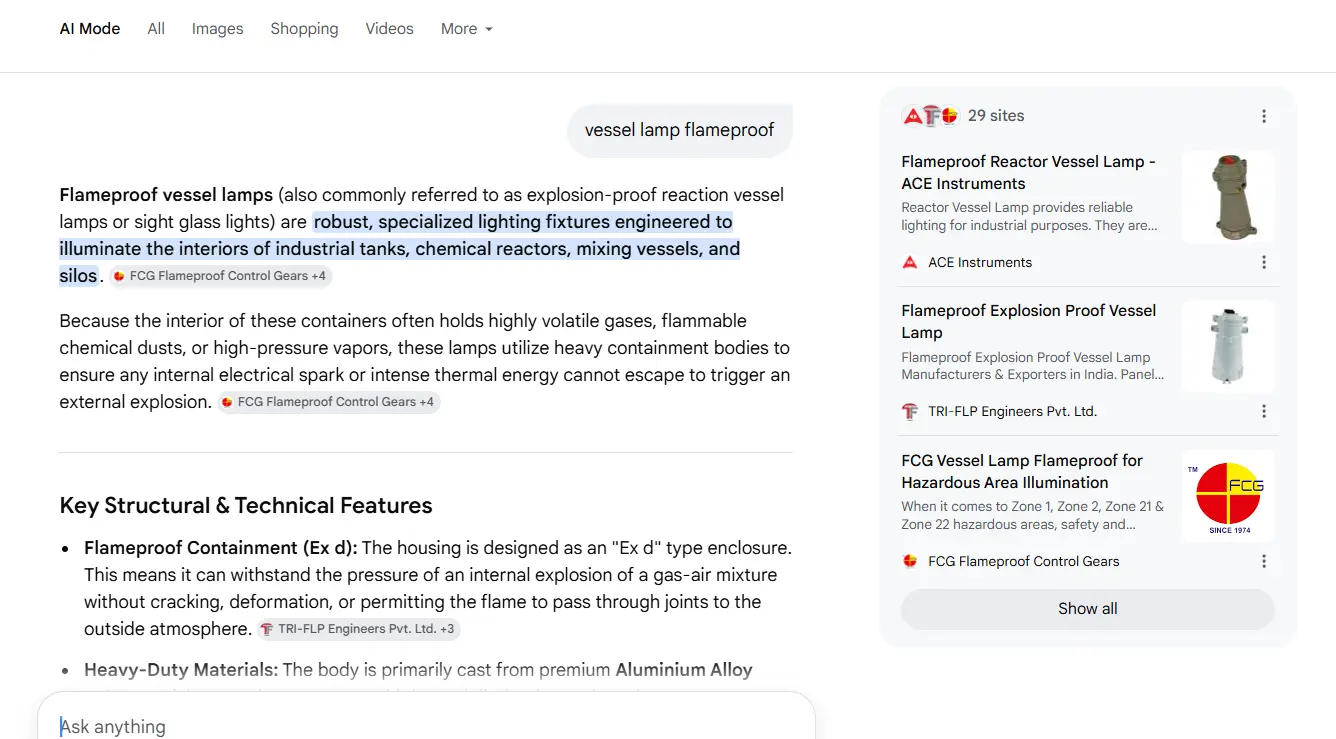Image resolution: width=1336 pixels, height=739 pixels.
Task: Go to the Images tab
Action: point(218,29)
